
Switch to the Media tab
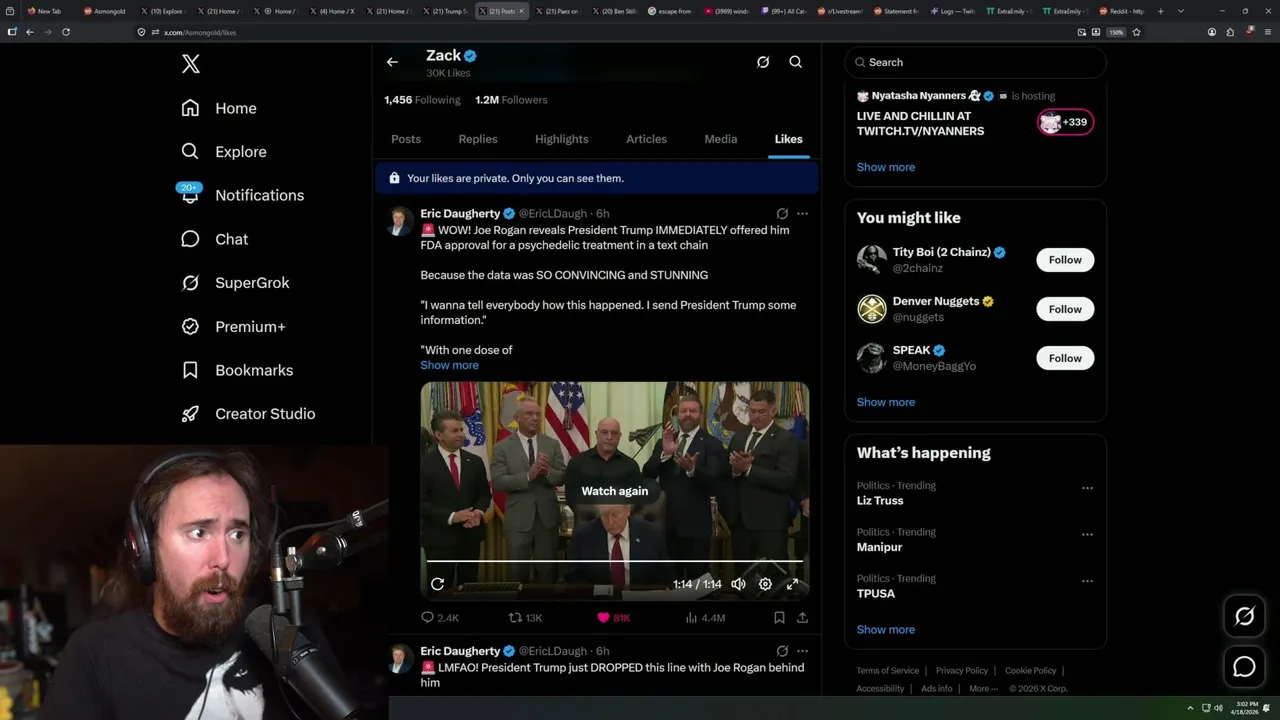click(x=721, y=139)
